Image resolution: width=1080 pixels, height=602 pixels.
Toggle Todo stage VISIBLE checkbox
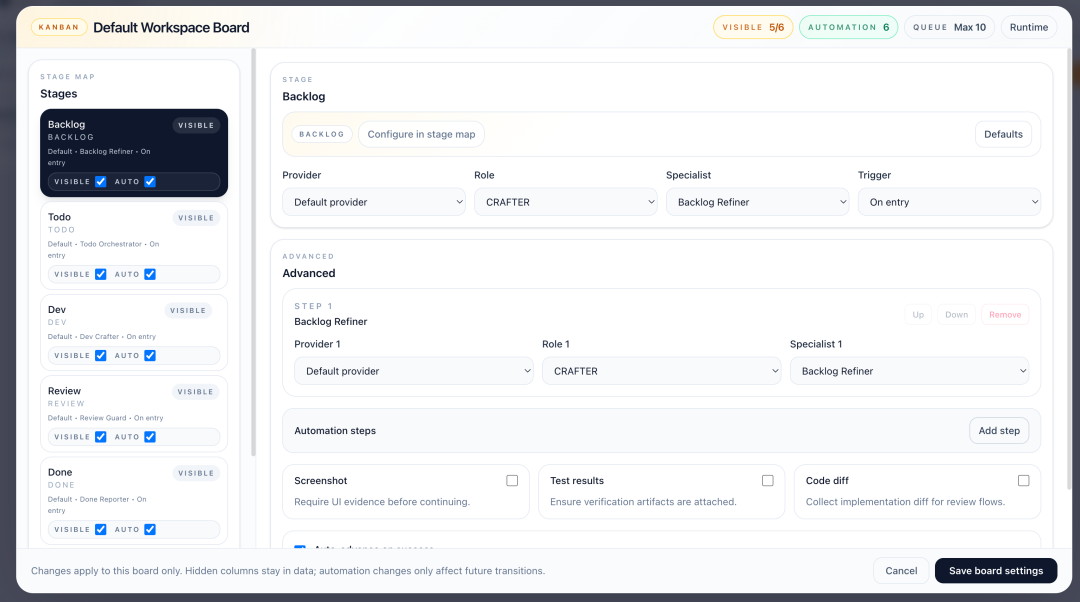(x=101, y=274)
